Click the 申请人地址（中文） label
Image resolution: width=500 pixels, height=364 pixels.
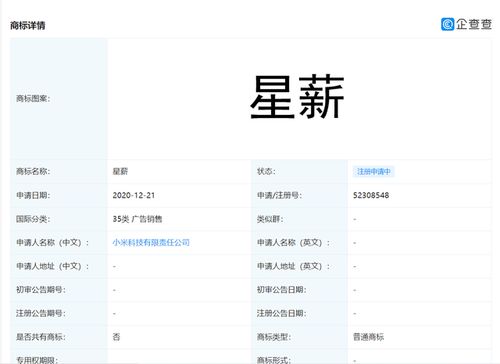point(53,266)
